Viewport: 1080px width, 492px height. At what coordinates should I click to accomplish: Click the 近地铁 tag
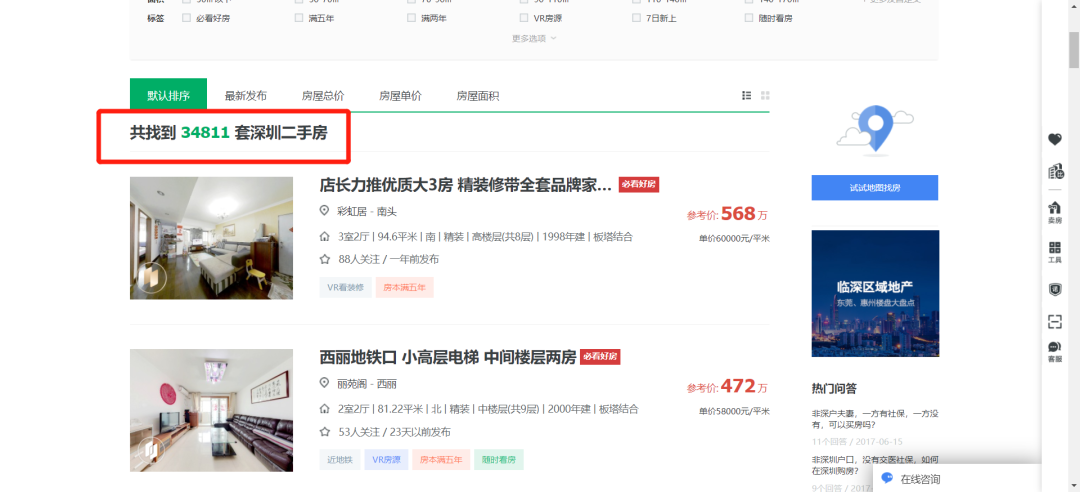(340, 460)
